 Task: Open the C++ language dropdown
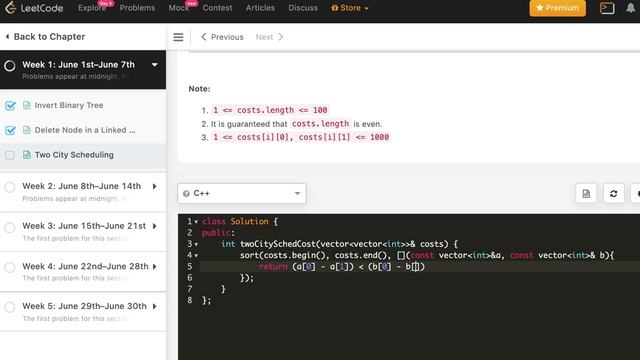(242, 193)
